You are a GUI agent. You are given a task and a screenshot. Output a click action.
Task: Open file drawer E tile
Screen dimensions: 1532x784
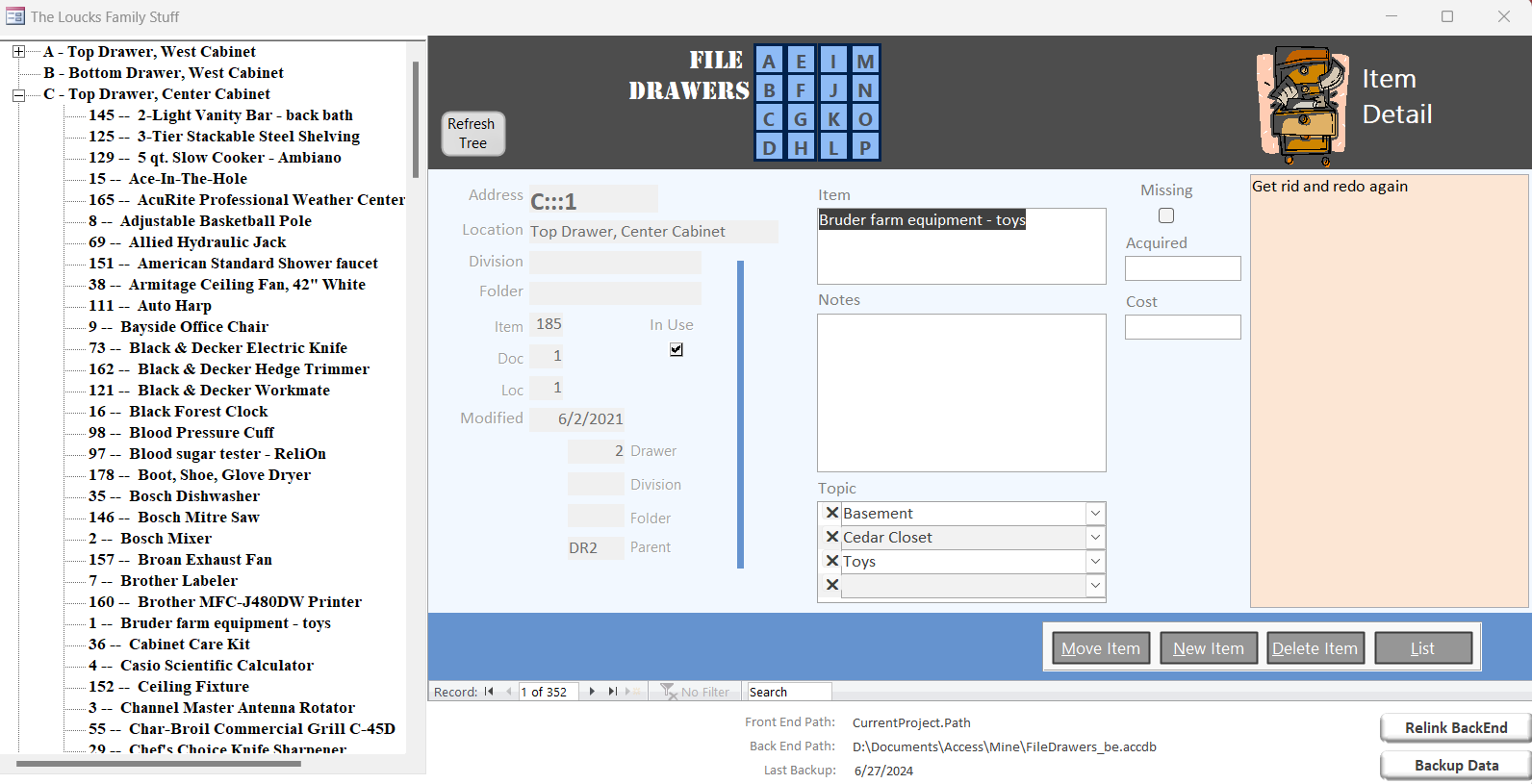(801, 61)
